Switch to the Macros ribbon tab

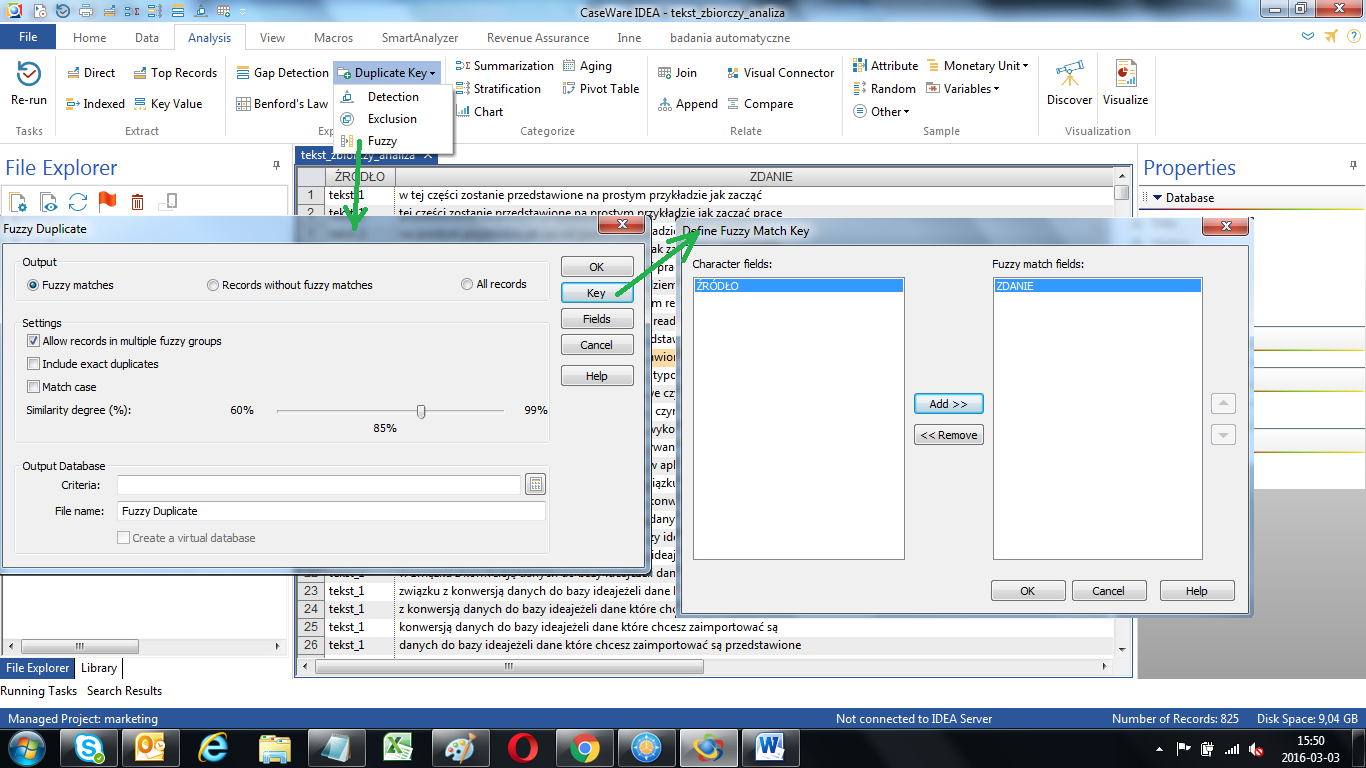(334, 38)
